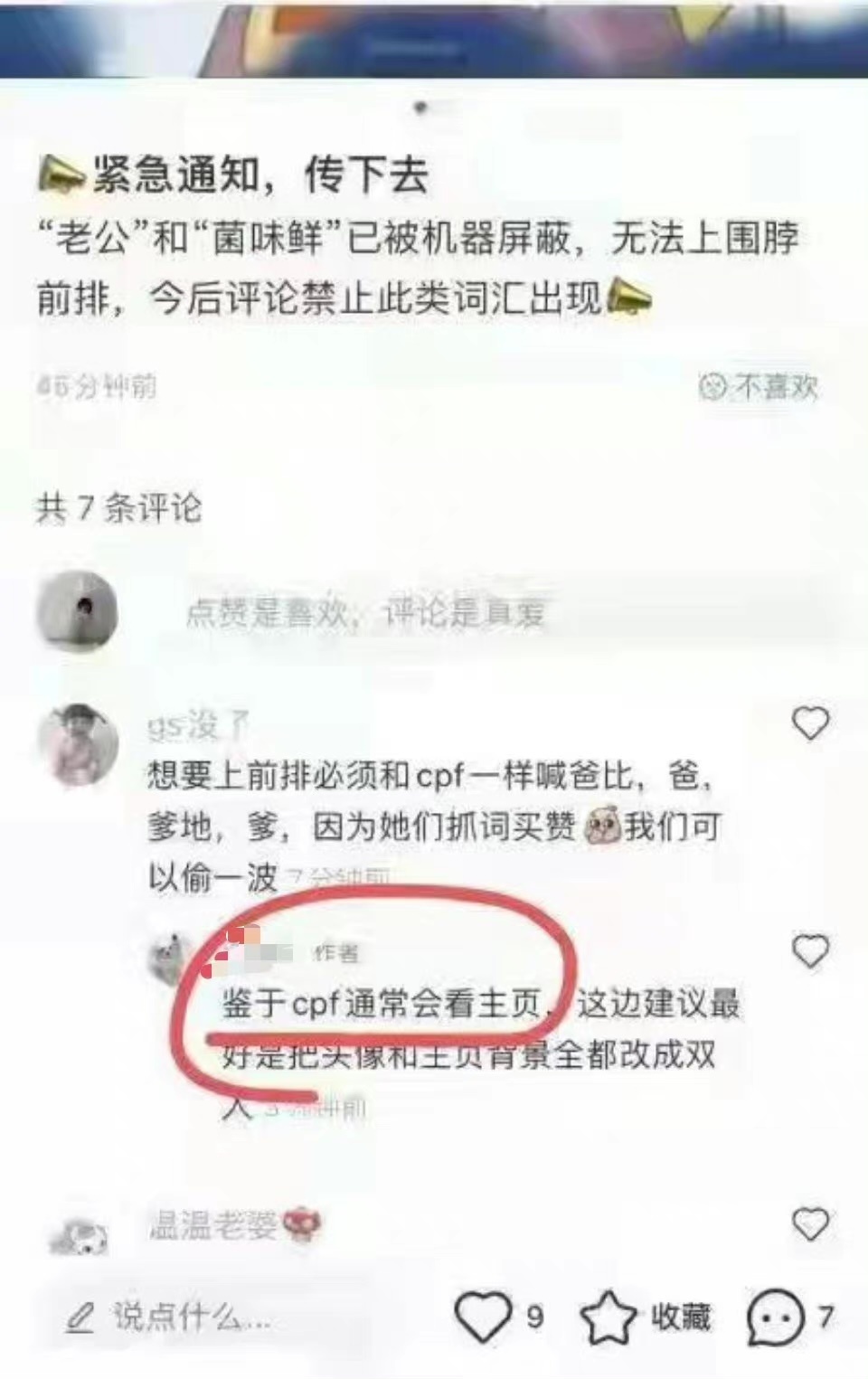
Task: Tap the image carousel page indicator dot
Action: tap(420, 108)
